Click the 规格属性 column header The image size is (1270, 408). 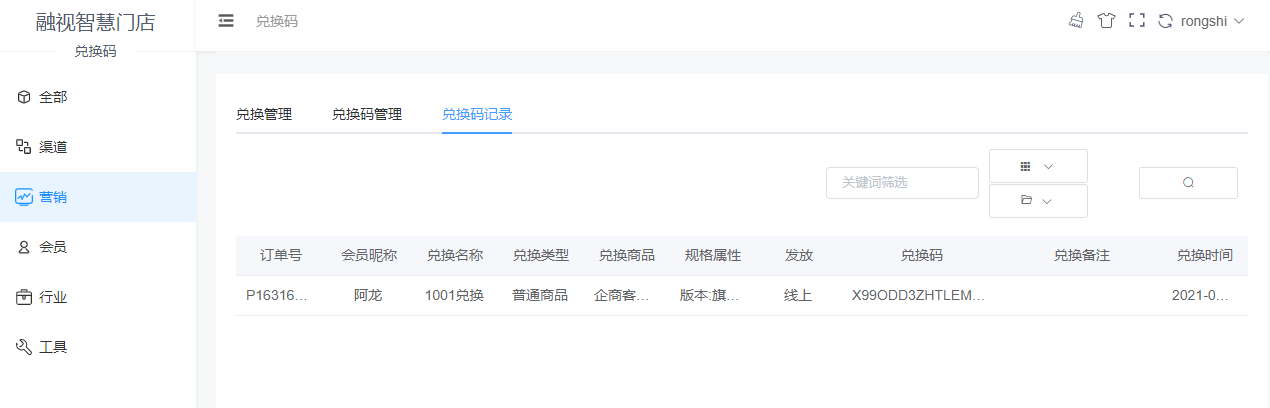713,256
